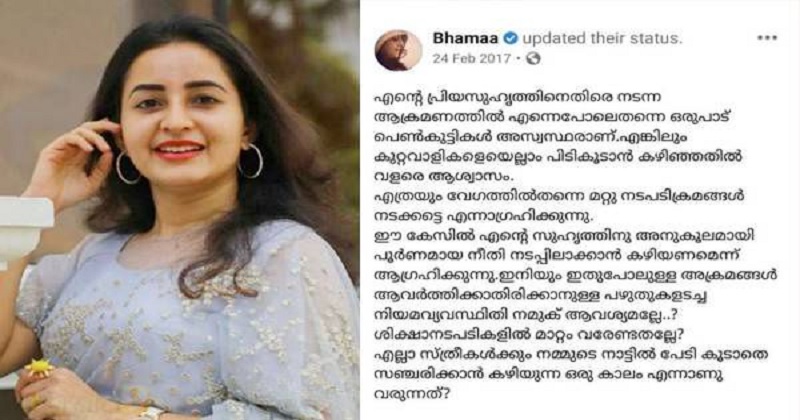The width and height of the screenshot is (800, 420).
Task: Click the post line starting 'എന്റെ പ്രിയസുഹൃത്തിനെതിരെ'
Action: point(514,97)
